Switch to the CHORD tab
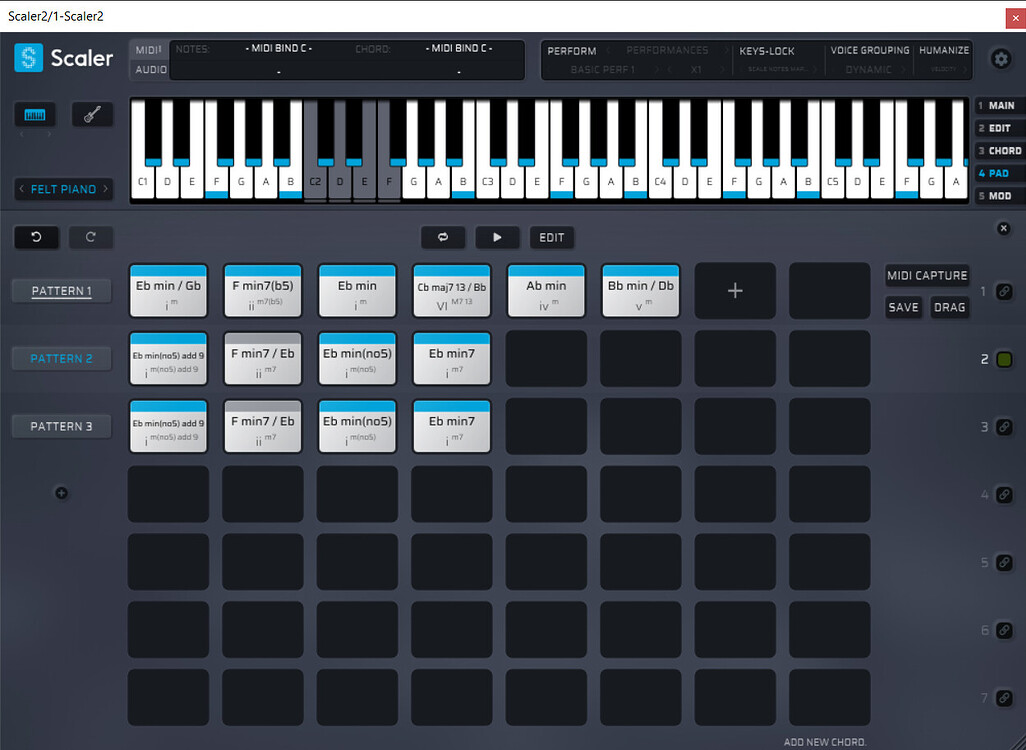 (999, 150)
